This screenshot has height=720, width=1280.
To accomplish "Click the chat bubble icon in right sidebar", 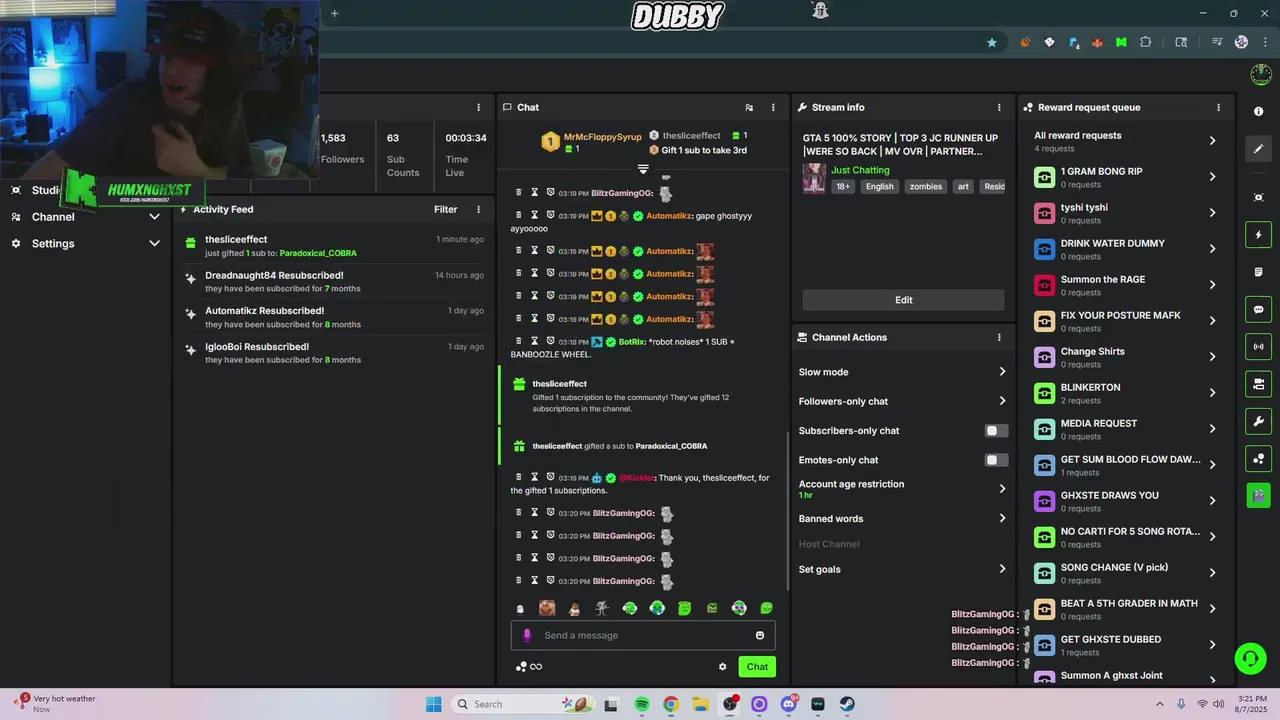I will click(x=1259, y=309).
